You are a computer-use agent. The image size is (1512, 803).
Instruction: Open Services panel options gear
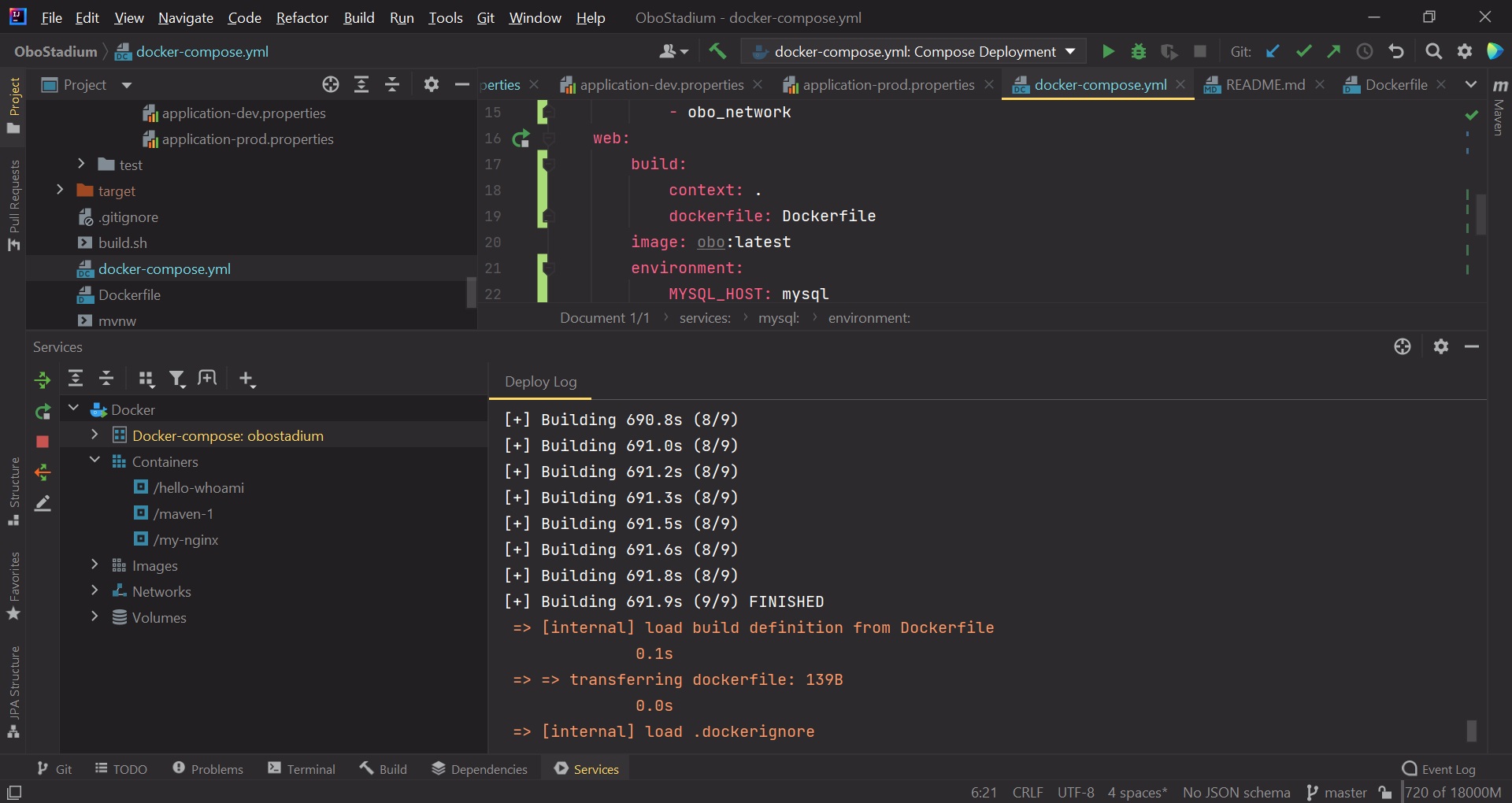pos(1440,346)
